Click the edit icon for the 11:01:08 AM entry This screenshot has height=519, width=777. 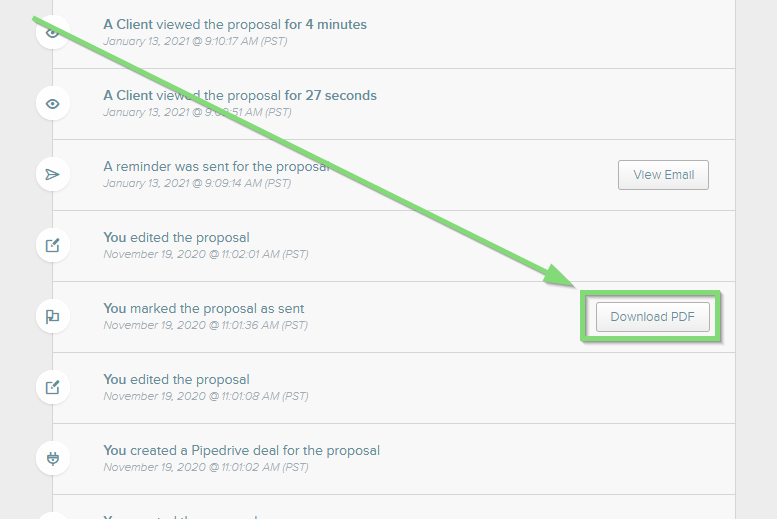53,387
